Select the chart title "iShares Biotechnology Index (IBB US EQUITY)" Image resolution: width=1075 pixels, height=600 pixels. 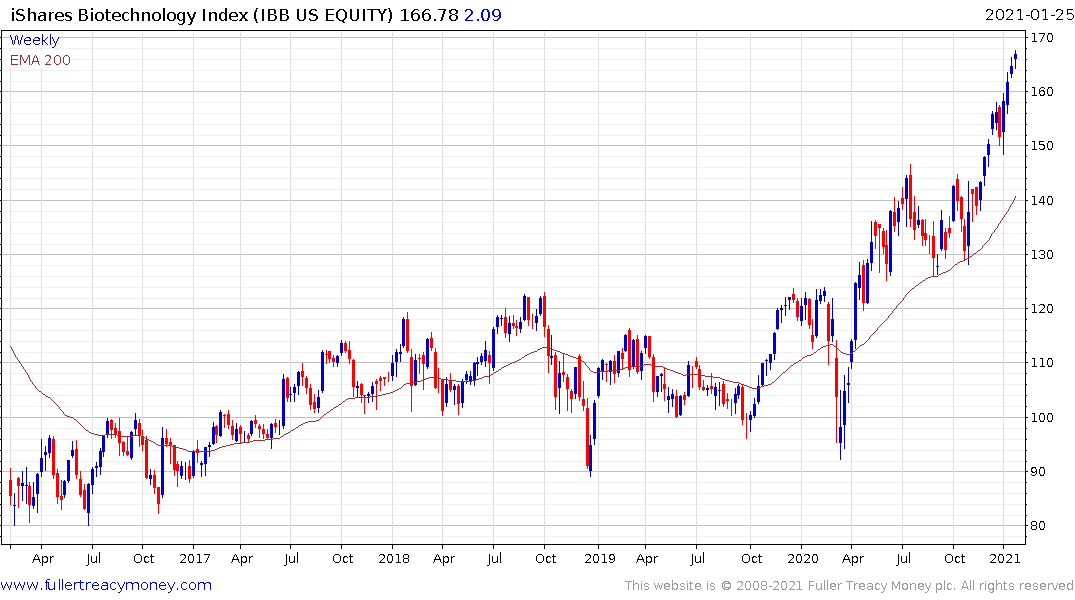[202, 15]
